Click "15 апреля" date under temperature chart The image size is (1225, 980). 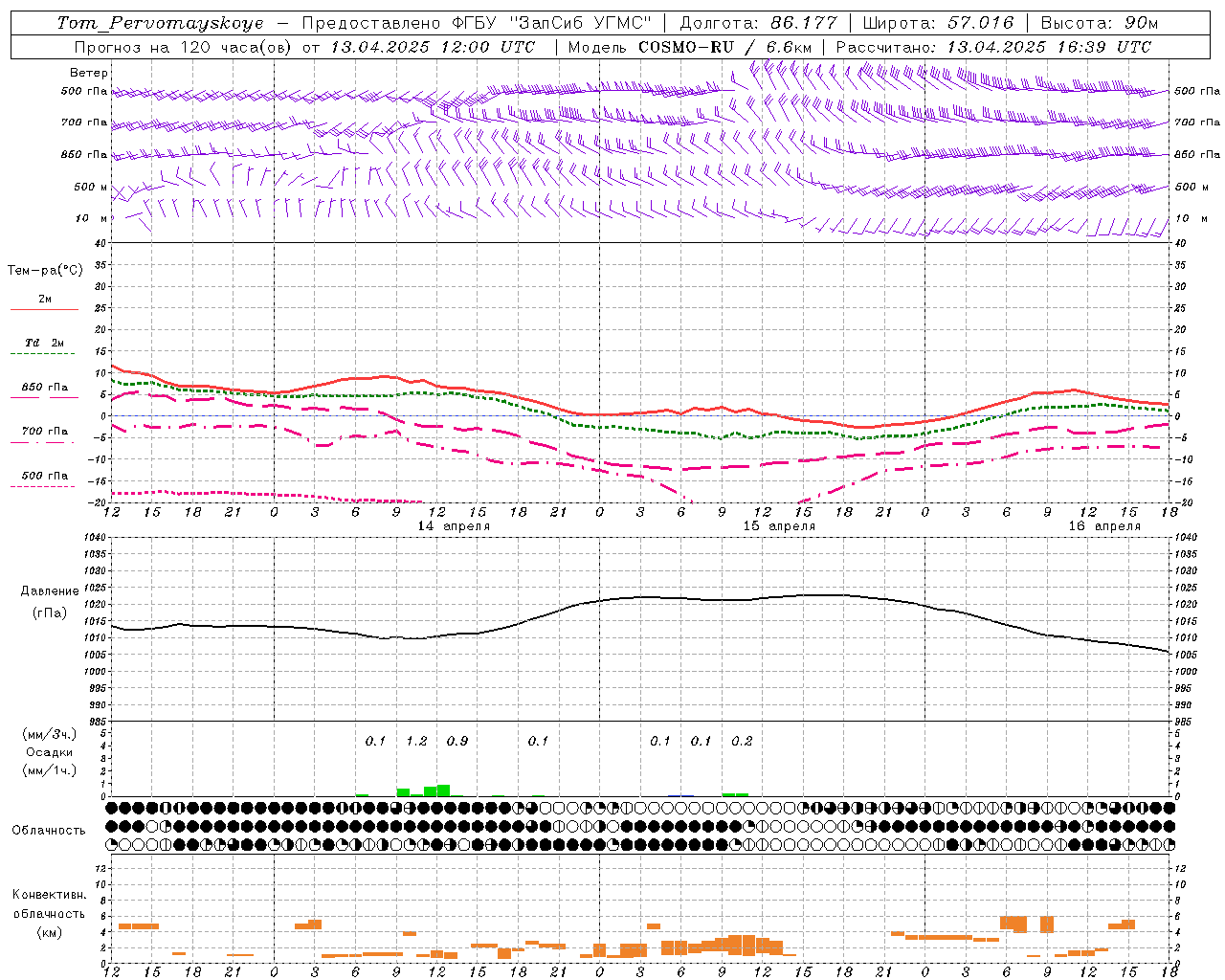[778, 526]
